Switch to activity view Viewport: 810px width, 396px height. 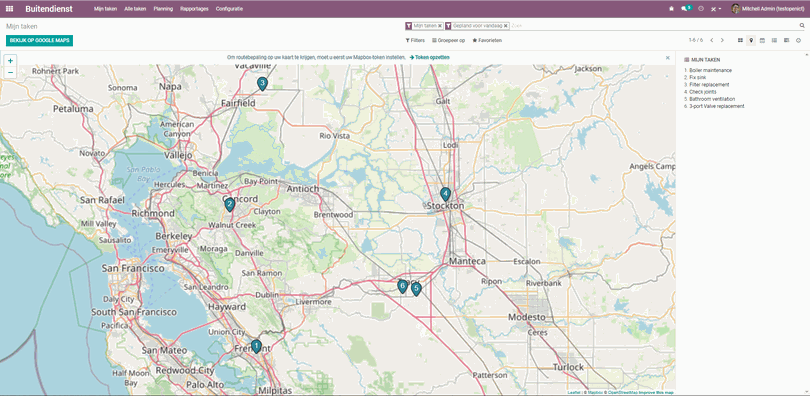tap(798, 40)
